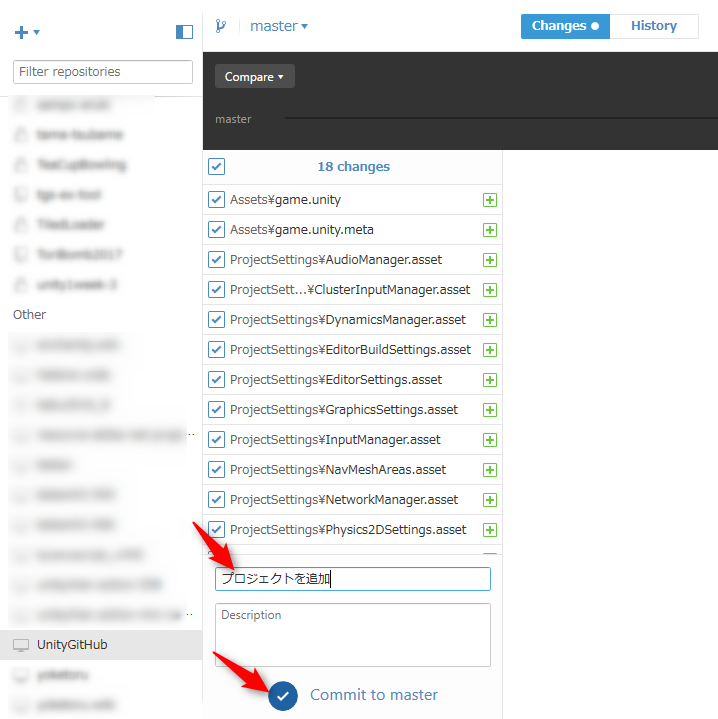
Task: Toggle the select-all 18 changes checkbox
Action: click(x=216, y=166)
